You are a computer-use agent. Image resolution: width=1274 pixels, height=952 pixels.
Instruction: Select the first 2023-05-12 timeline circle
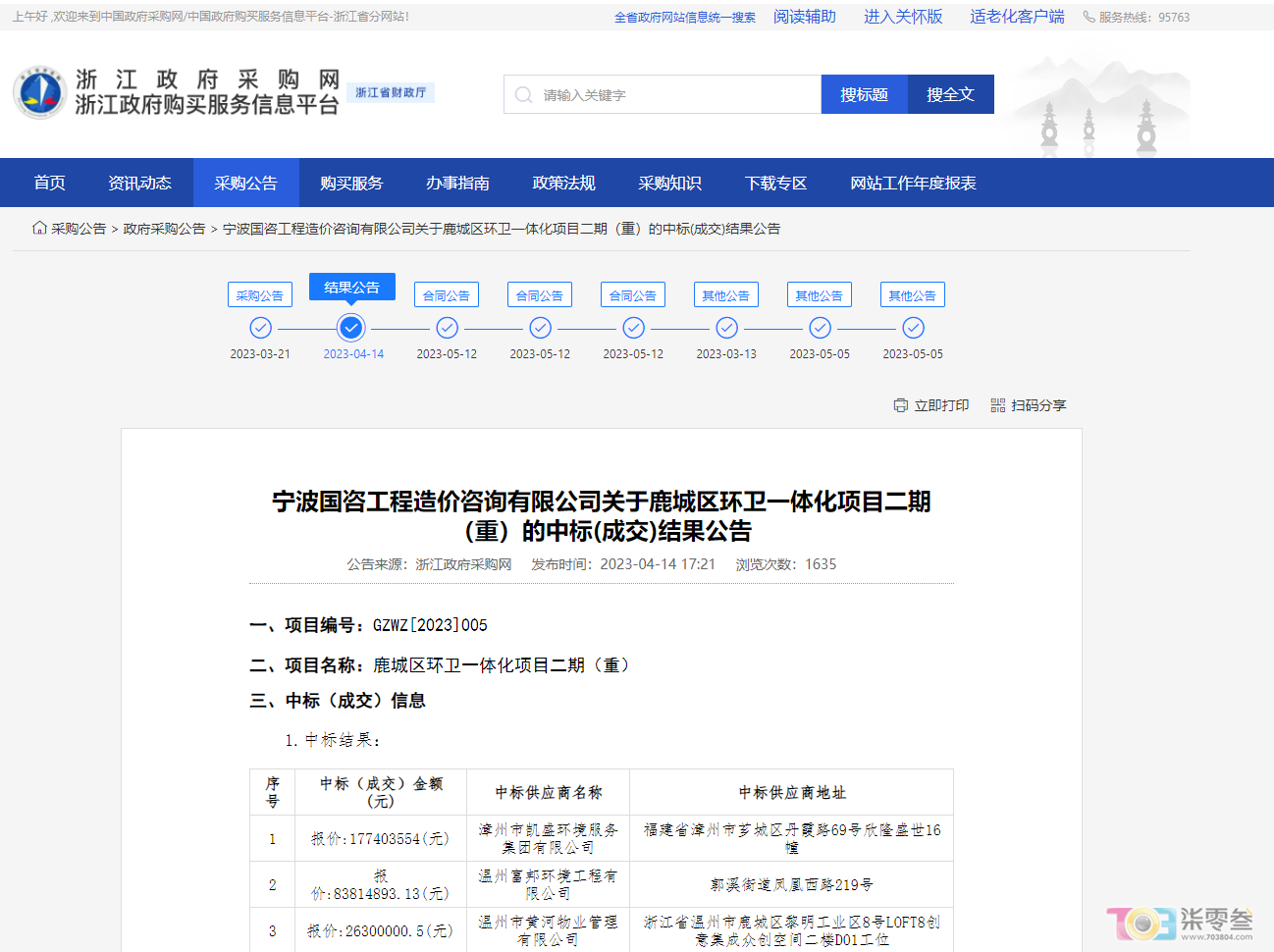[x=447, y=328]
